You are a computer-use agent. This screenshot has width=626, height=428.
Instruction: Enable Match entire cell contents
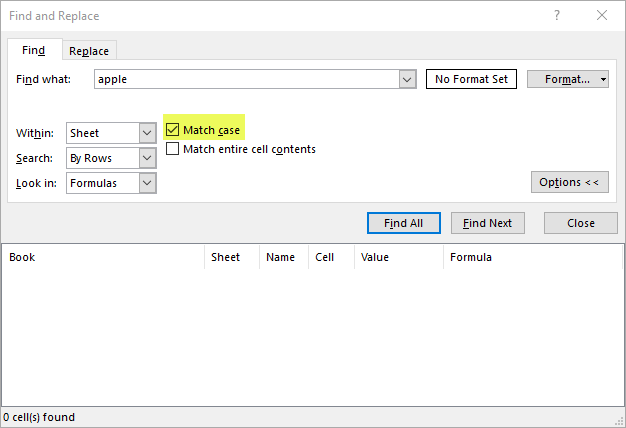point(173,149)
